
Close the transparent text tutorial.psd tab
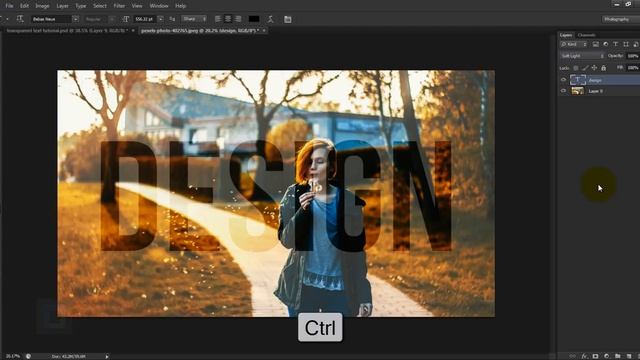point(133,31)
